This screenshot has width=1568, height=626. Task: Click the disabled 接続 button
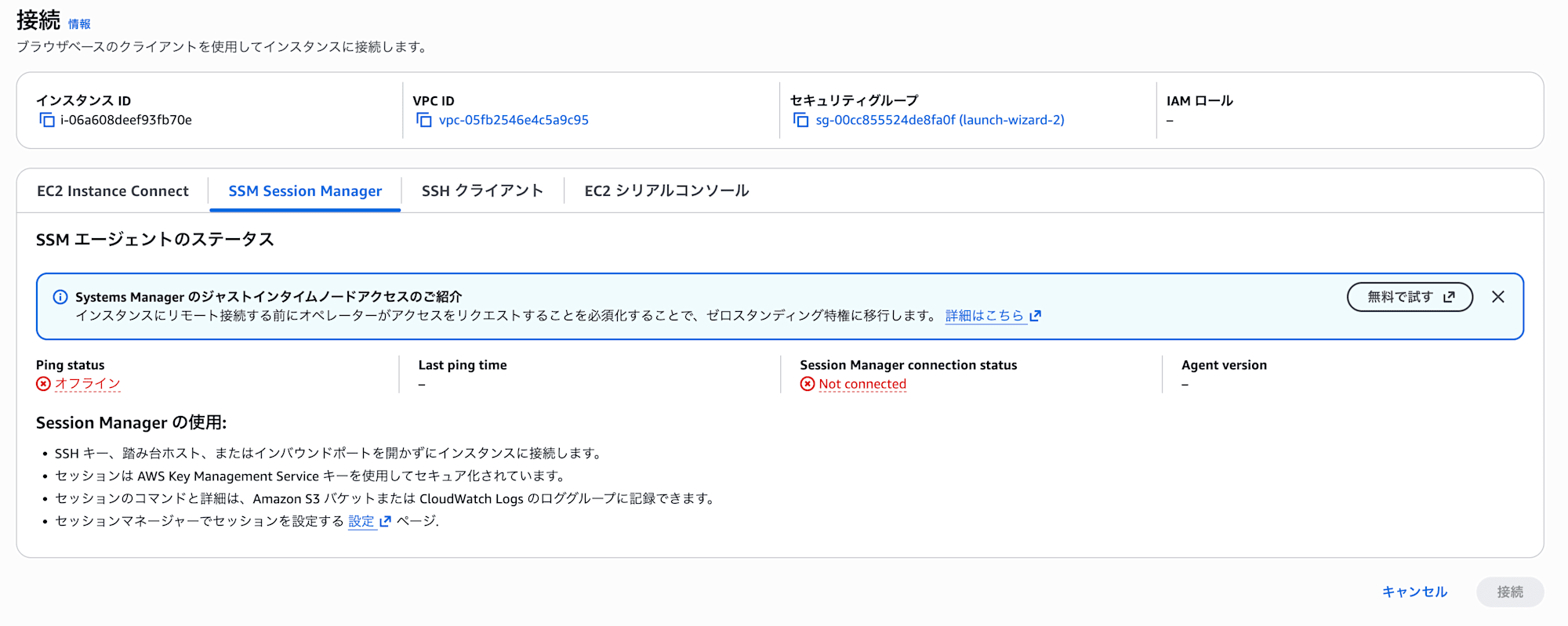[x=1510, y=592]
